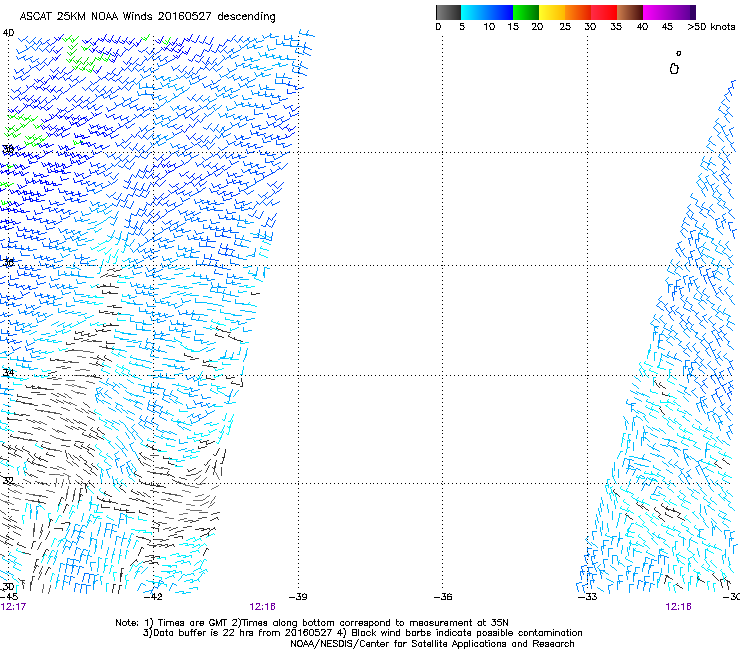Click the yellow 20-25 knots swatch
The image size is (740, 650).
pos(552,12)
